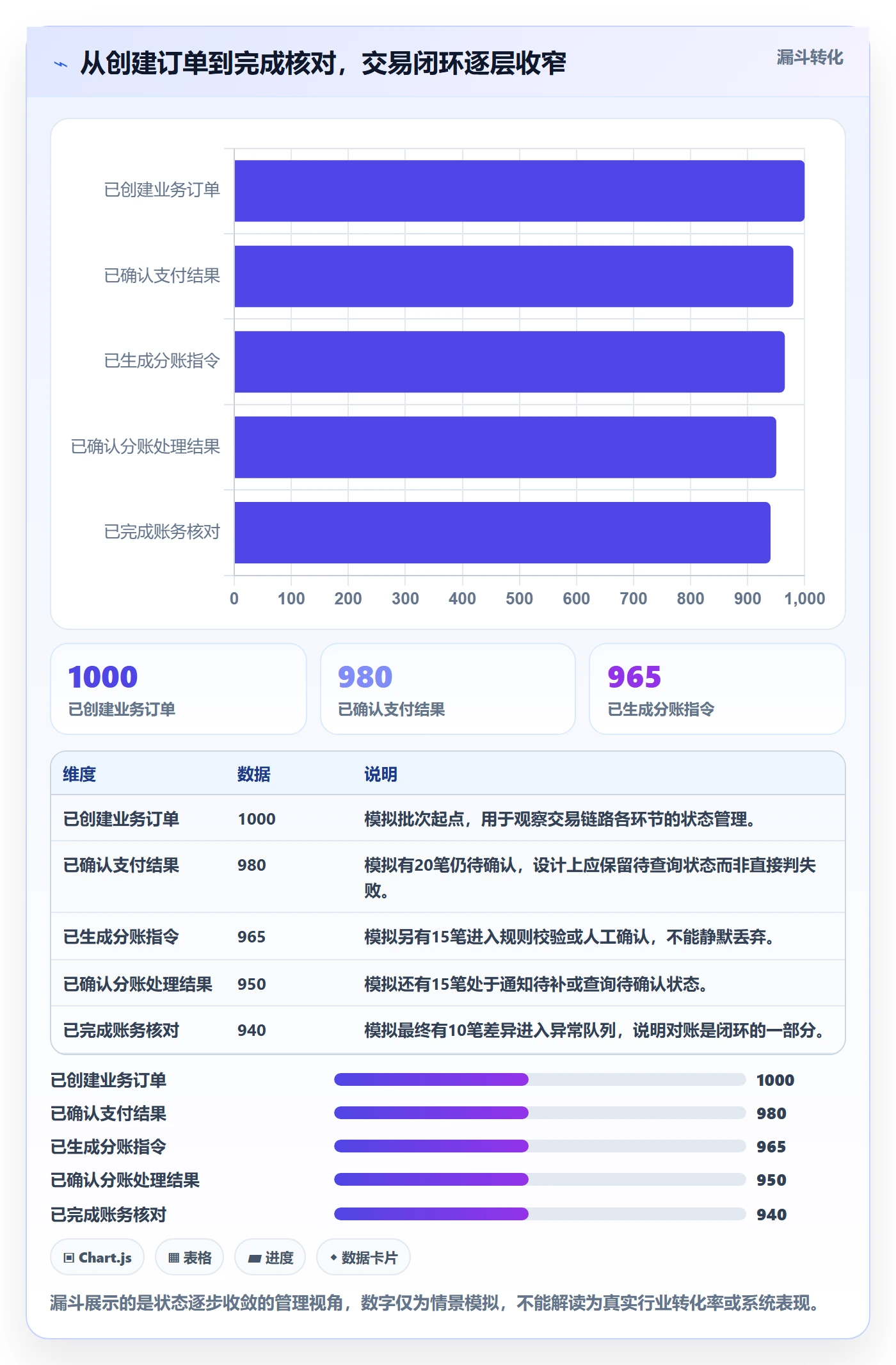This screenshot has height=1365, width=896.
Task: Click description starting with 模拟有20笔仍待确认
Action: [x=590, y=877]
